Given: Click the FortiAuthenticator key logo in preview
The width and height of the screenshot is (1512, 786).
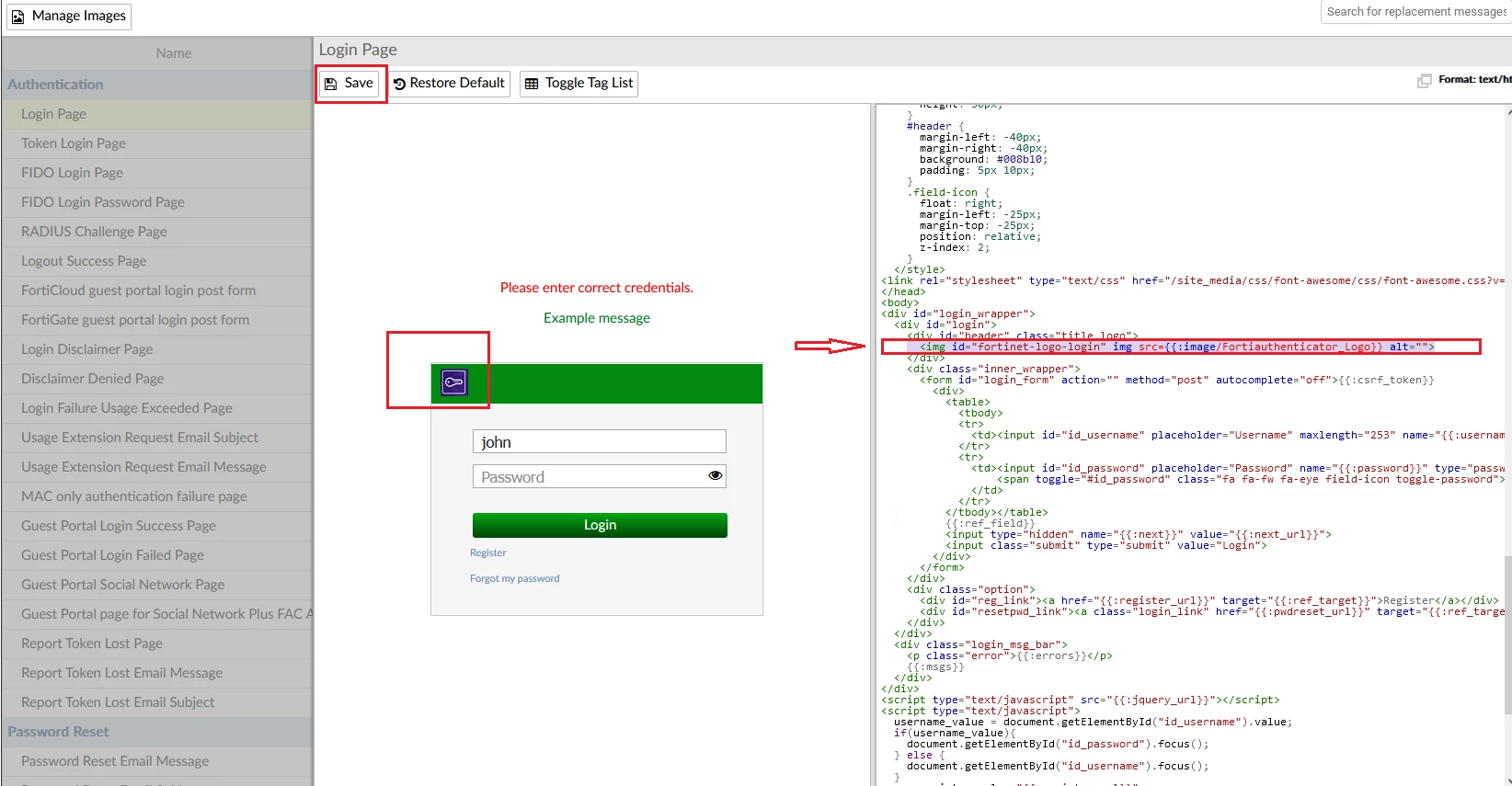Looking at the screenshot, I should pyautogui.click(x=454, y=382).
